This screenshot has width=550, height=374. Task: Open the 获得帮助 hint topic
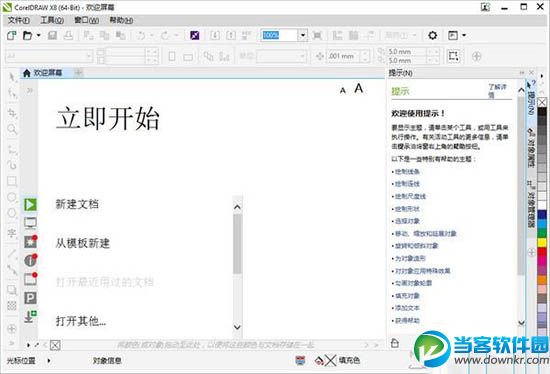coord(407,320)
